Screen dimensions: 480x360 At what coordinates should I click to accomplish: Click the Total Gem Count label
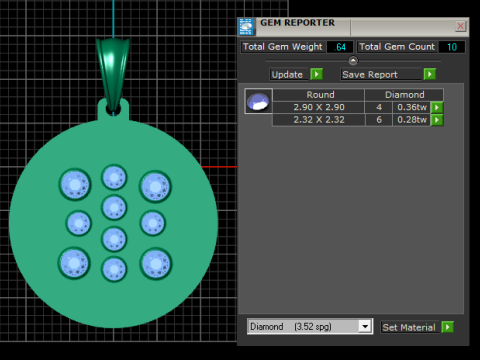click(x=397, y=47)
